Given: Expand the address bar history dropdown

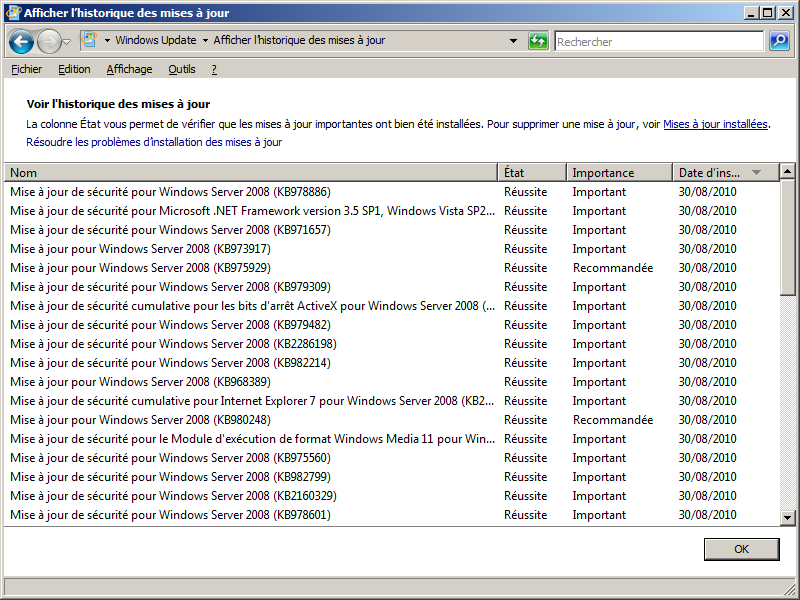Looking at the screenshot, I should tap(514, 41).
